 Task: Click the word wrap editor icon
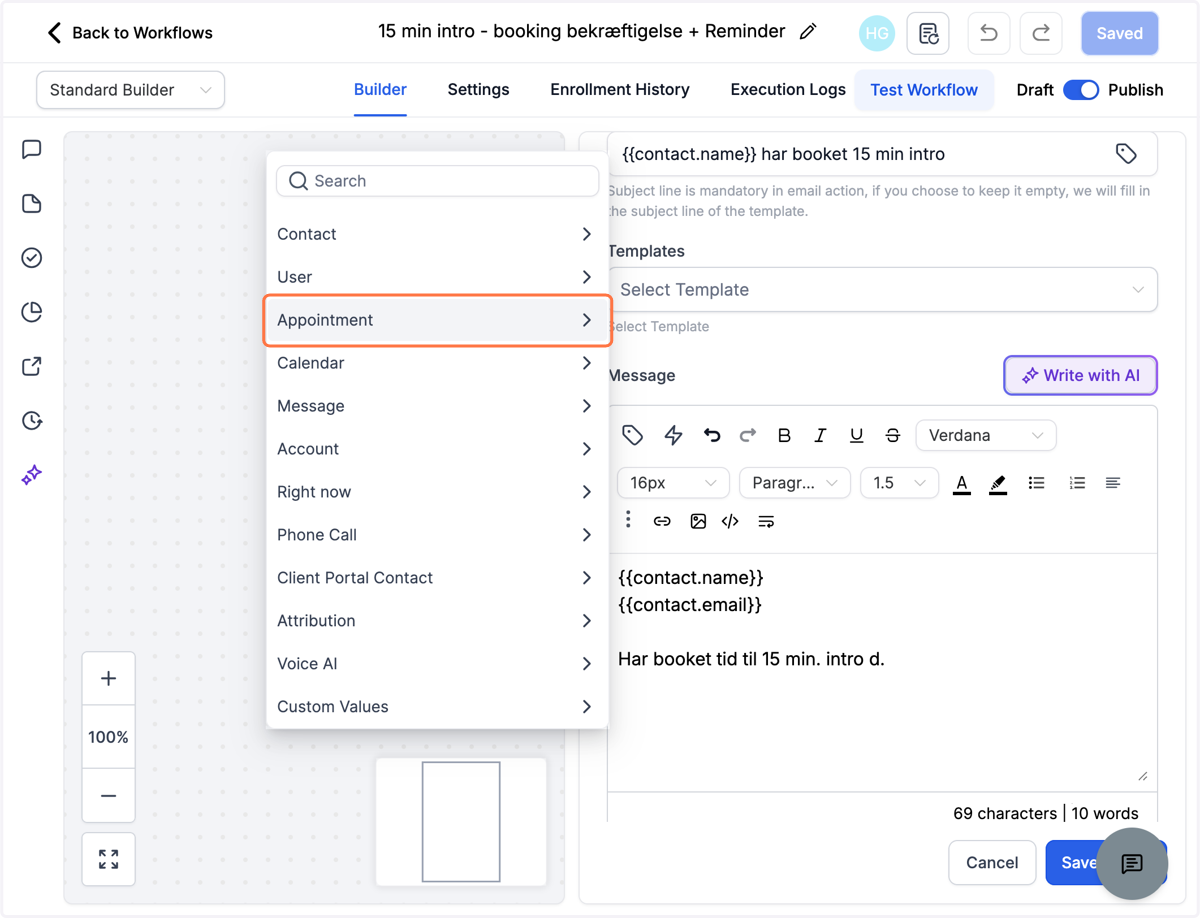[x=766, y=521]
